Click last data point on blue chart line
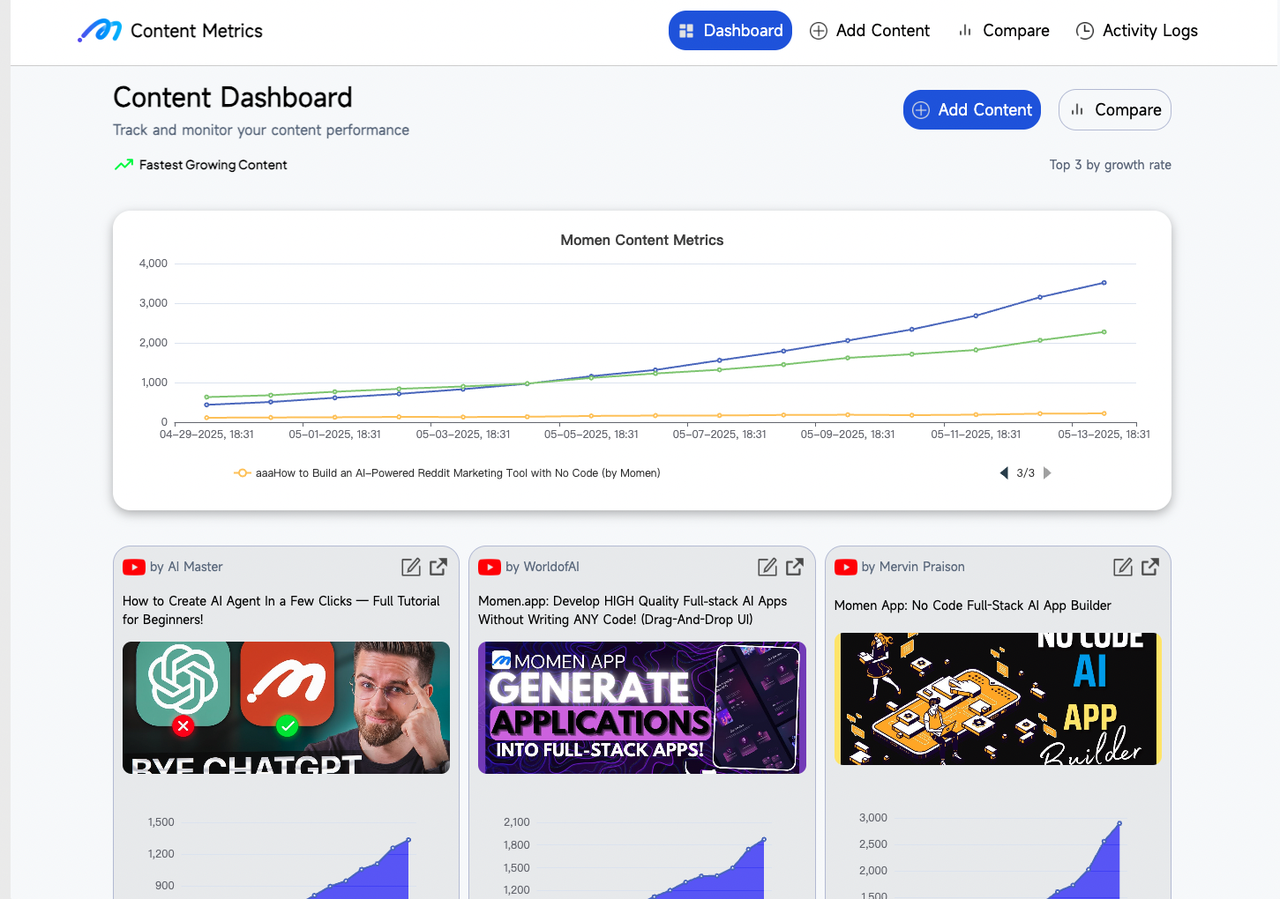This screenshot has height=899, width=1280. [1104, 283]
